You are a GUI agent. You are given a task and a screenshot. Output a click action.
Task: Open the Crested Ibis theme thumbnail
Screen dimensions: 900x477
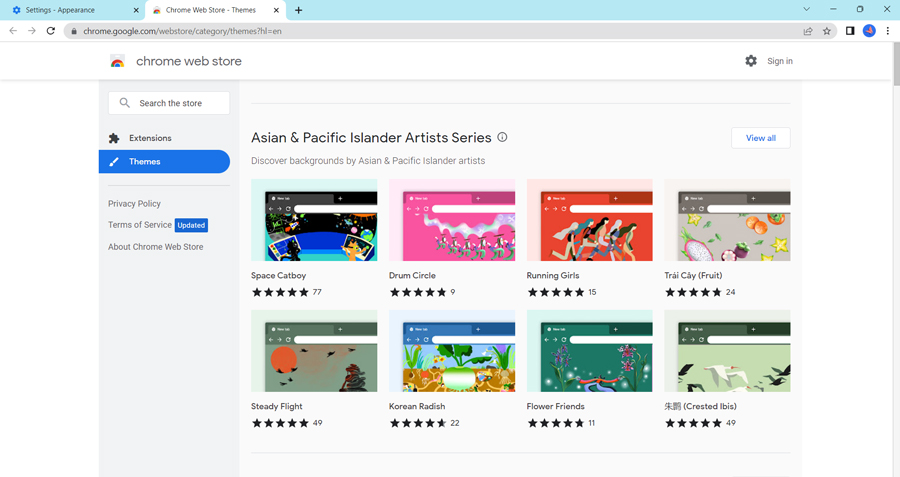[x=727, y=351]
